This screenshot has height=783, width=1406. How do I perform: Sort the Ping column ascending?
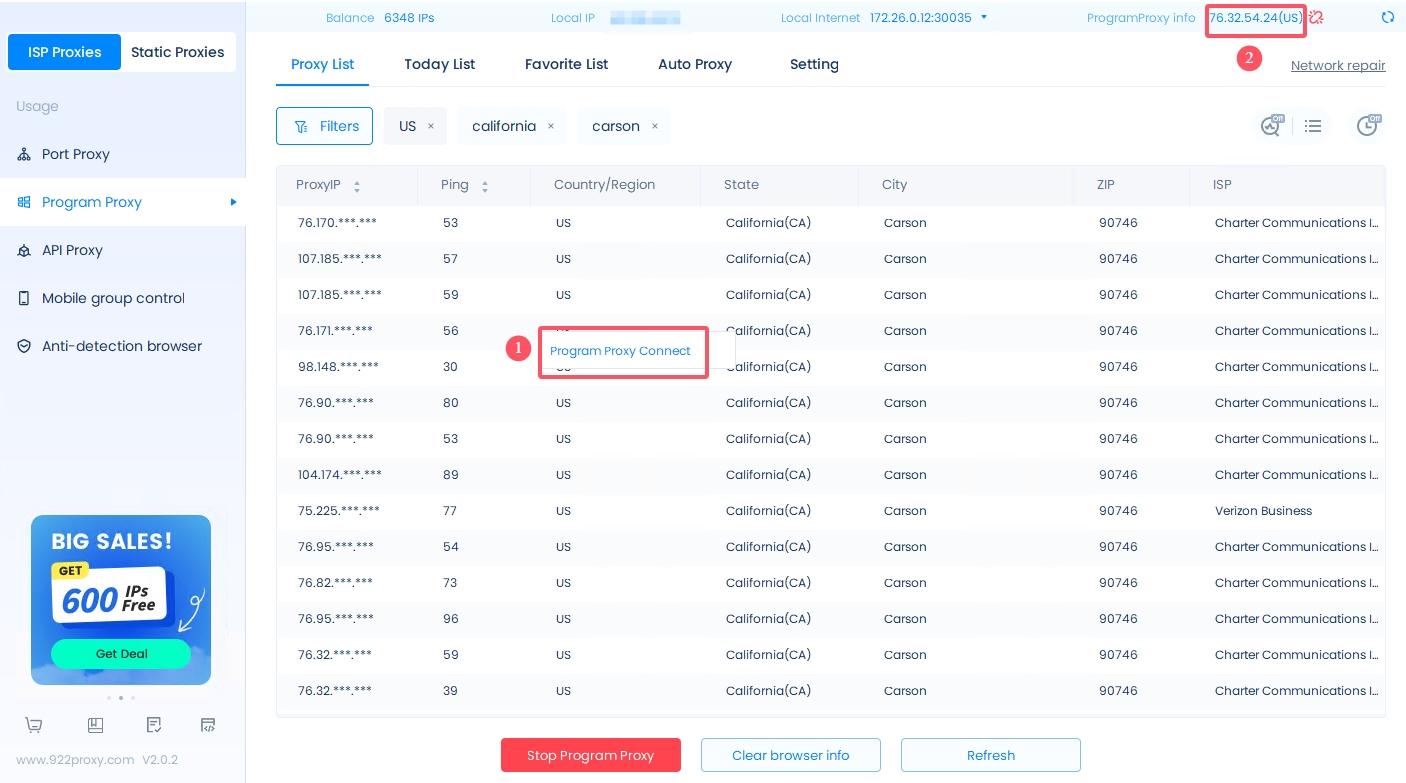[x=484, y=180]
